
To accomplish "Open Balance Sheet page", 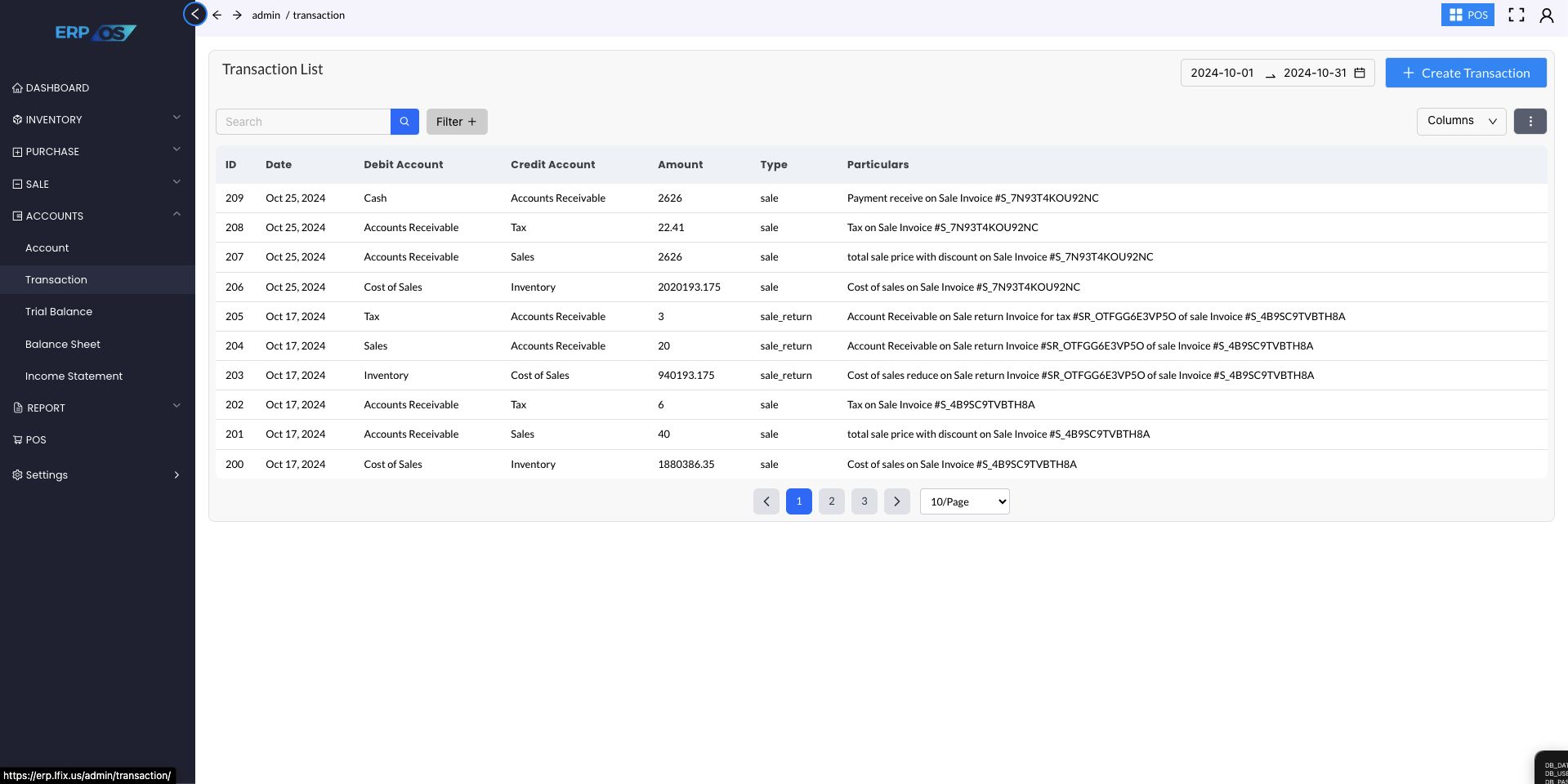I will pyautogui.click(x=63, y=344).
